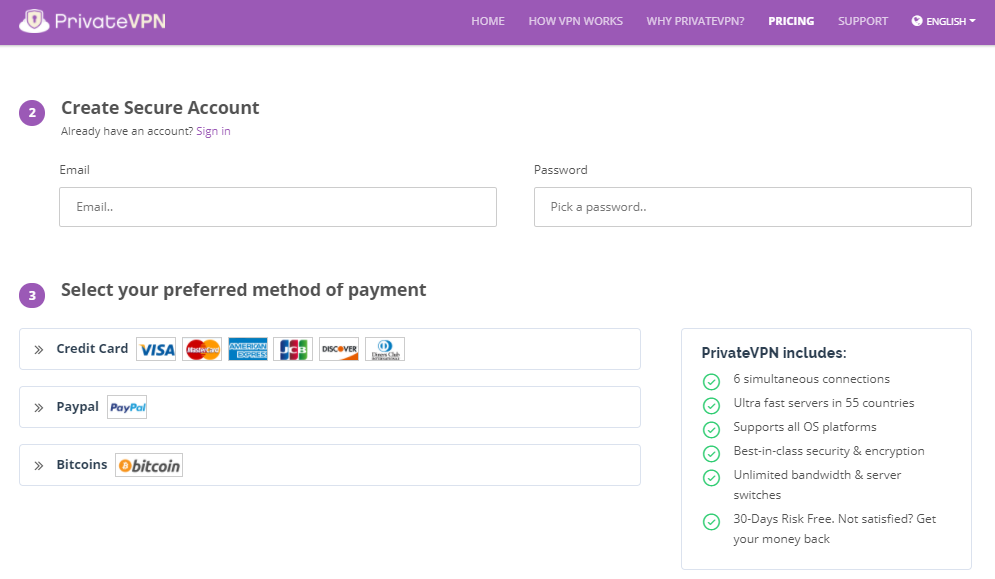Image resolution: width=995 pixels, height=579 pixels.
Task: Click the Create Secure Account heading
Action: [x=160, y=108]
